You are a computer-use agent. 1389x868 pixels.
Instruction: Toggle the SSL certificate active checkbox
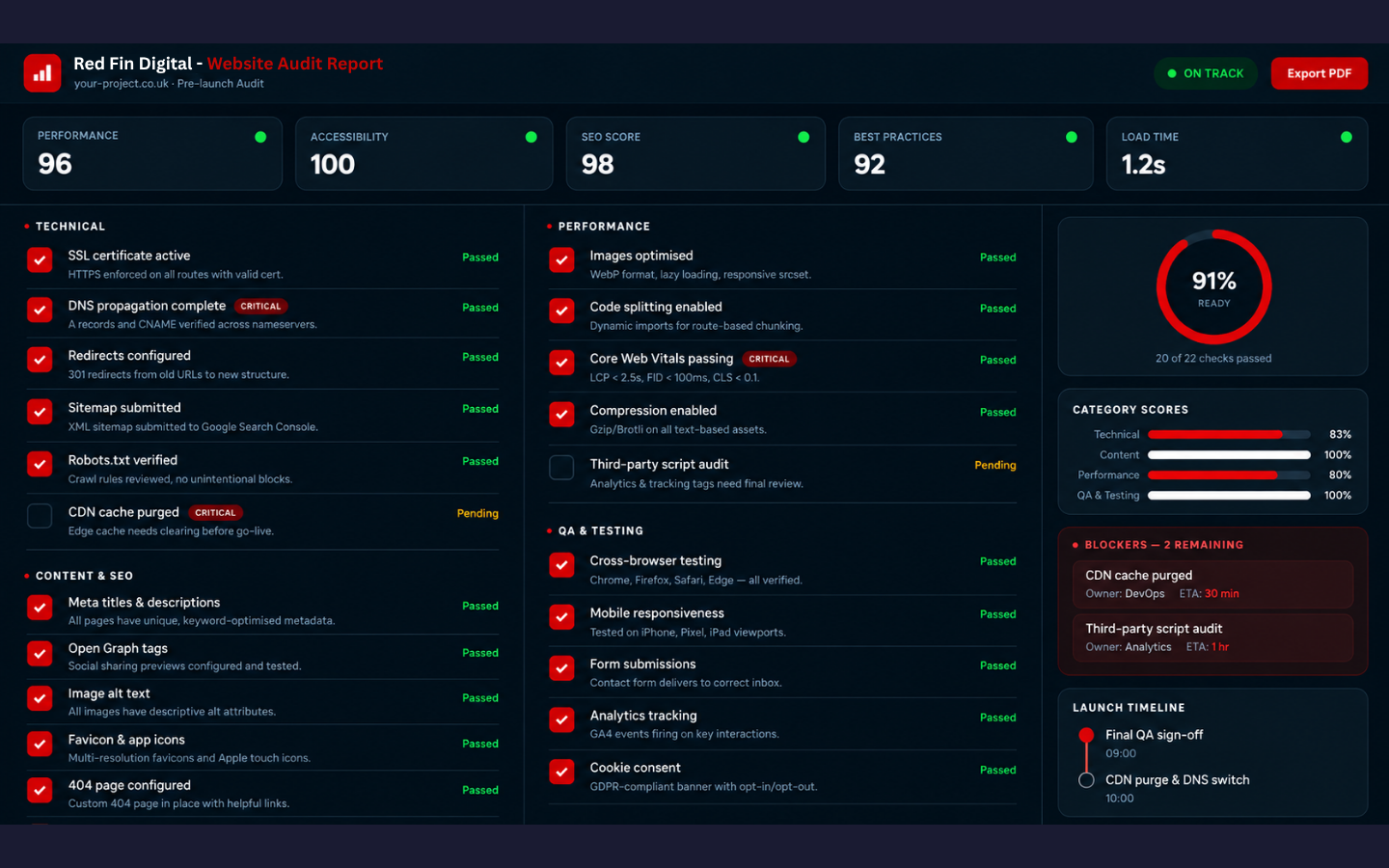(40, 260)
